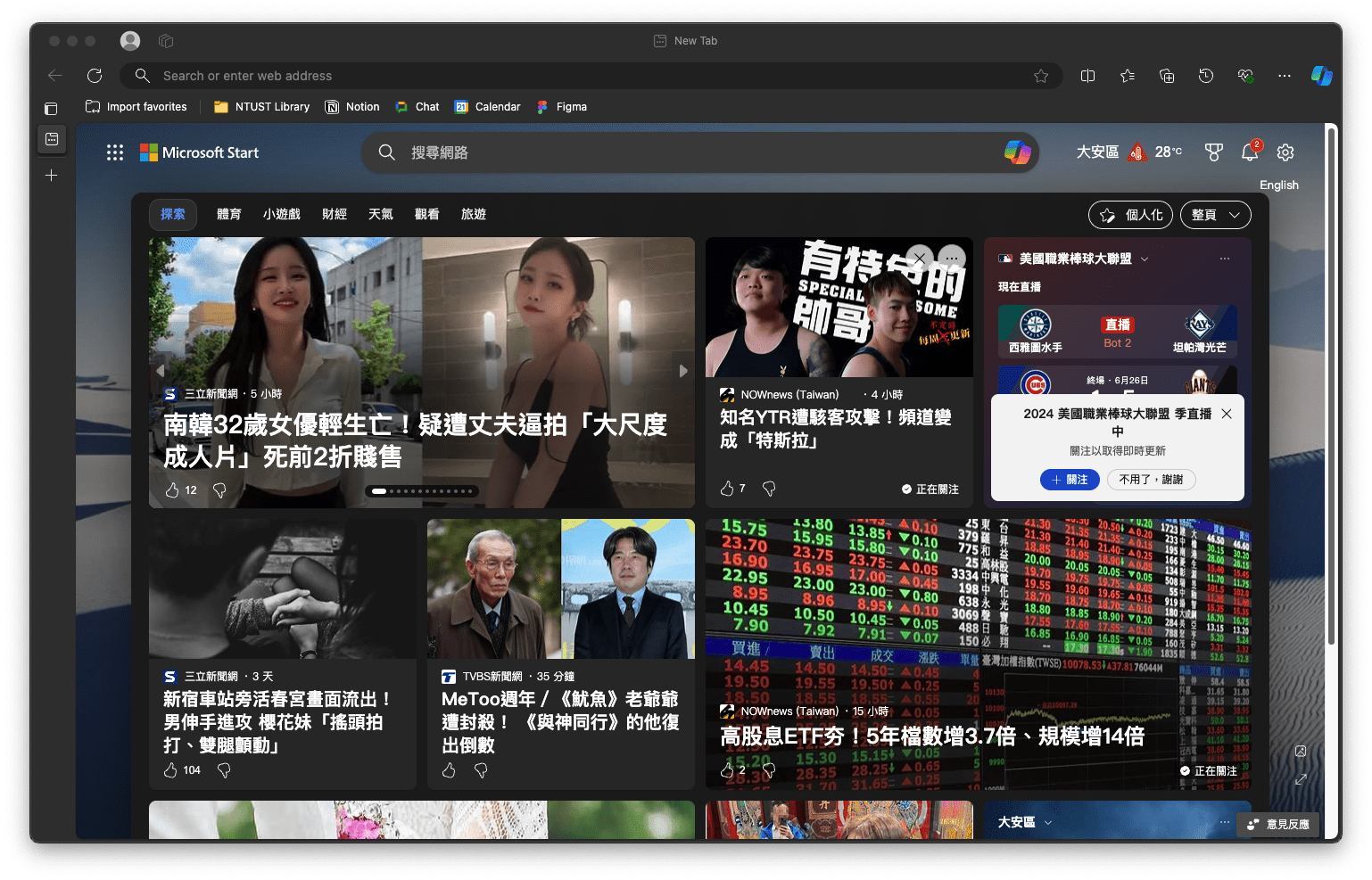Expand the page fullscreen arrows icon
Image resolution: width=1372 pixels, height=880 pixels.
pos(1301,779)
